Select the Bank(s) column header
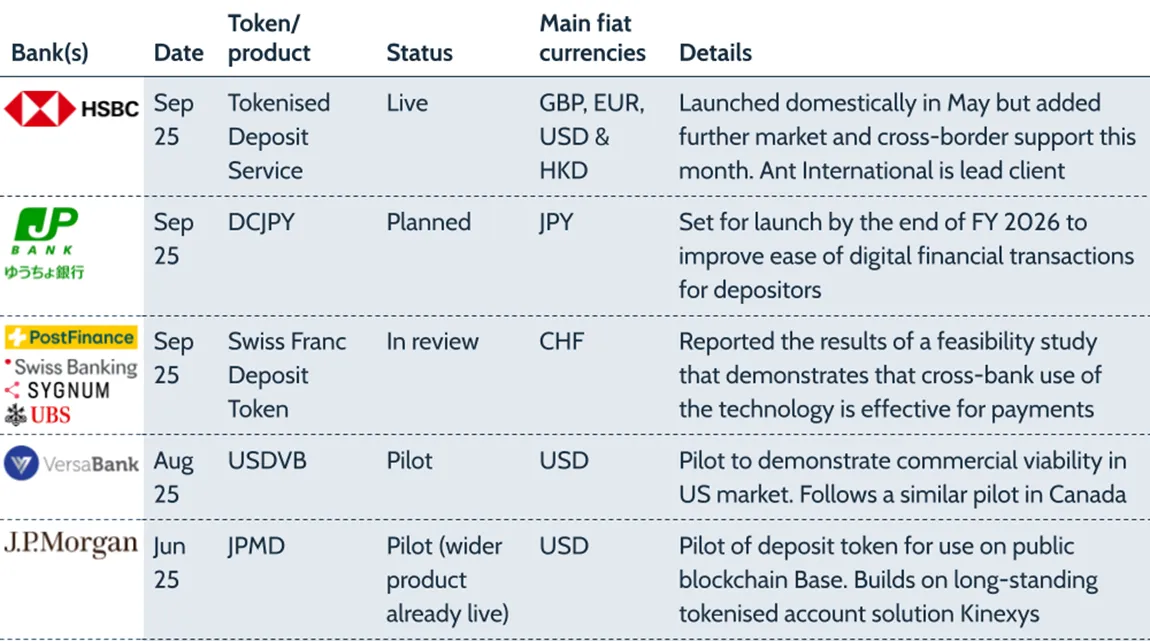Image resolution: width=1150 pixels, height=641 pixels. click(50, 53)
